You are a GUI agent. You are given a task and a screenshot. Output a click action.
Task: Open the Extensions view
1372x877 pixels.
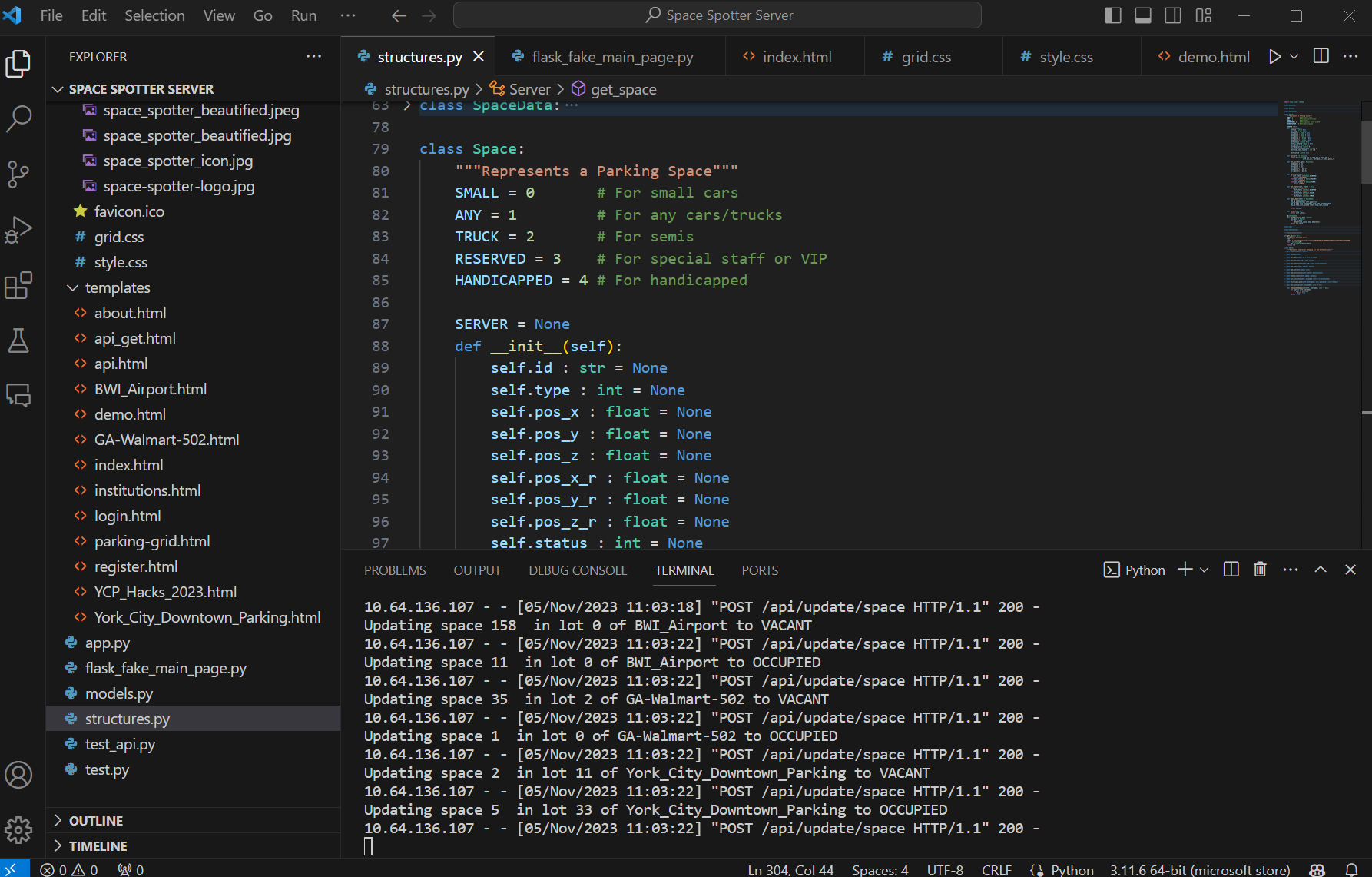(18, 285)
